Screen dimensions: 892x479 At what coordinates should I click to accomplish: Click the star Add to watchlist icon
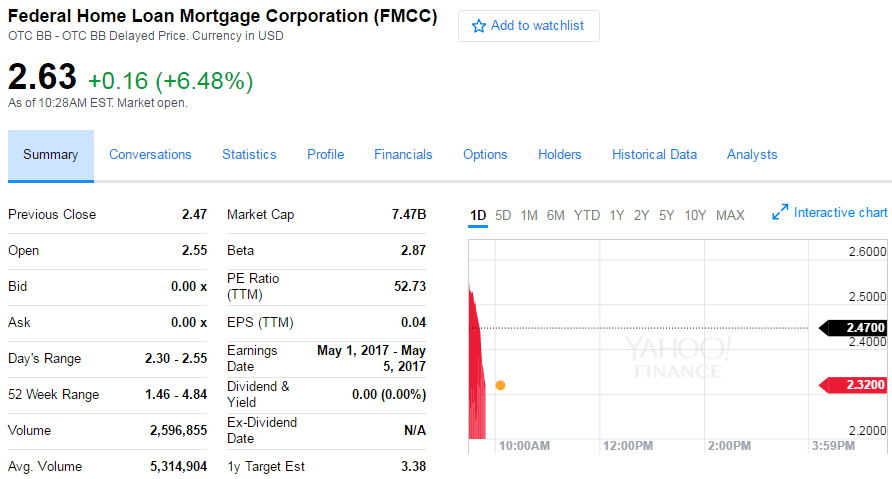point(479,26)
